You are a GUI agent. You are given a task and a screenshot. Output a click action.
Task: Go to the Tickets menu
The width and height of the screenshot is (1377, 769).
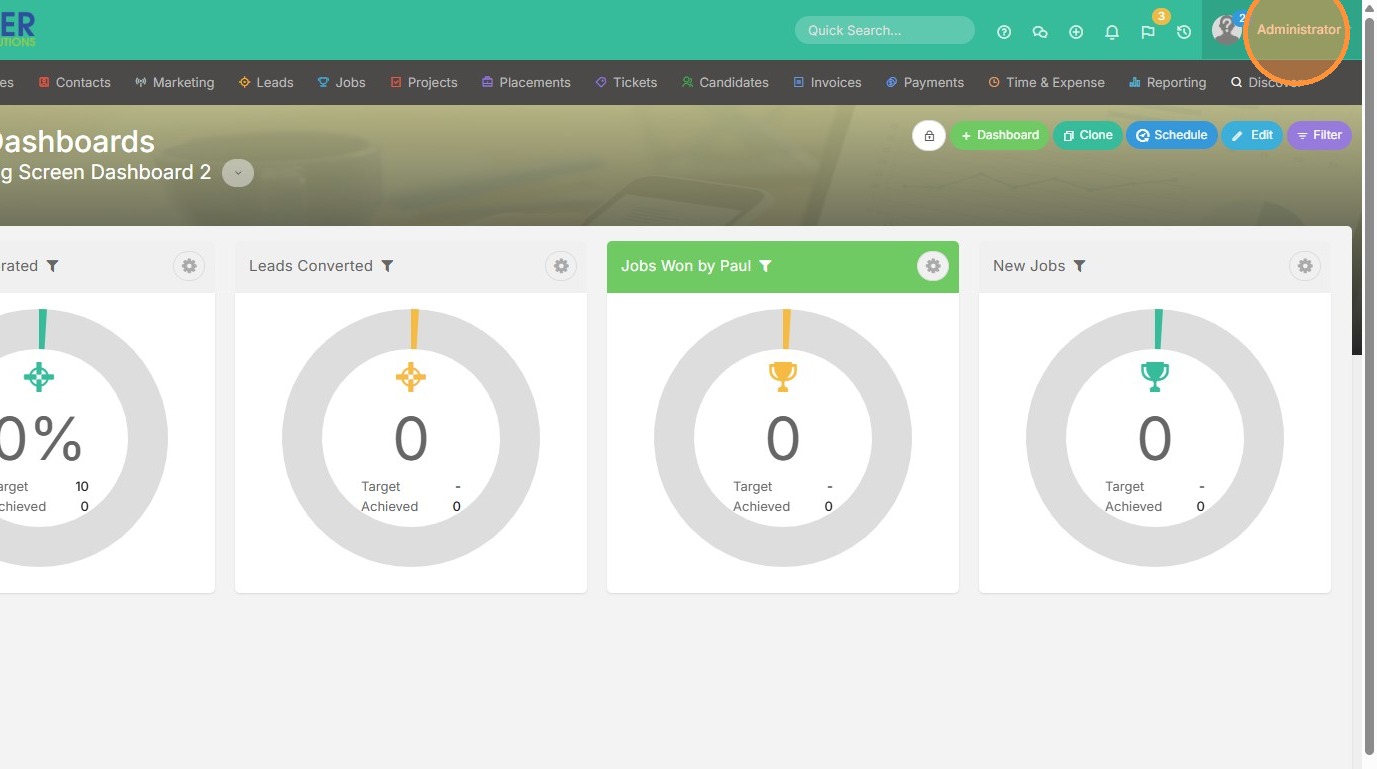tap(626, 83)
